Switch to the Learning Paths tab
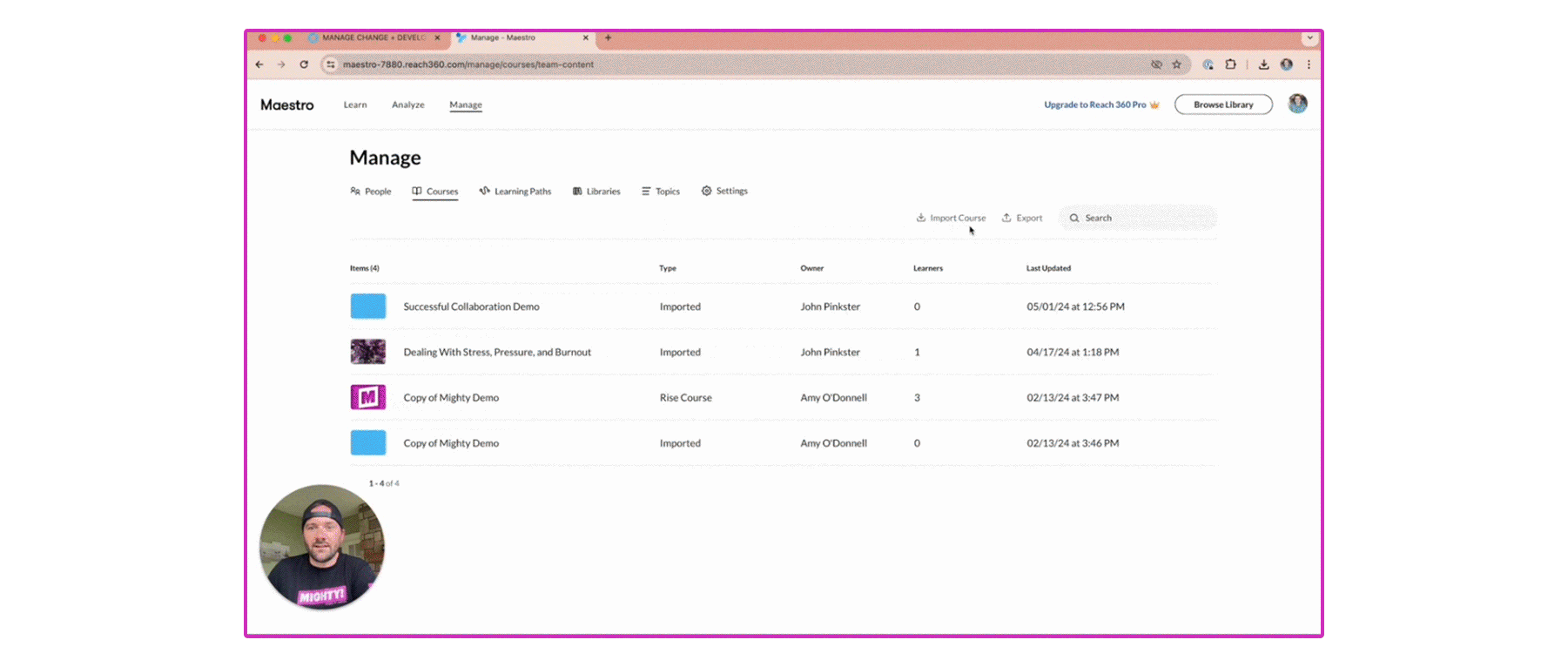The width and height of the screenshot is (1568, 667). [515, 192]
